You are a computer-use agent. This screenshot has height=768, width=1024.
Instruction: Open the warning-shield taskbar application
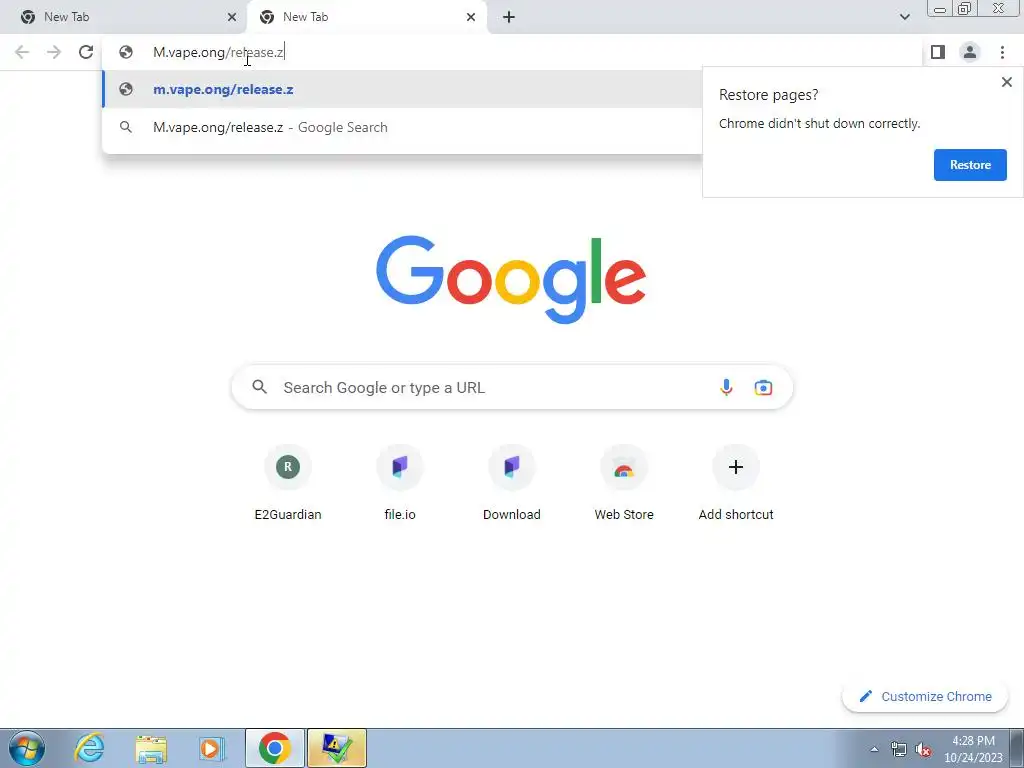click(337, 748)
